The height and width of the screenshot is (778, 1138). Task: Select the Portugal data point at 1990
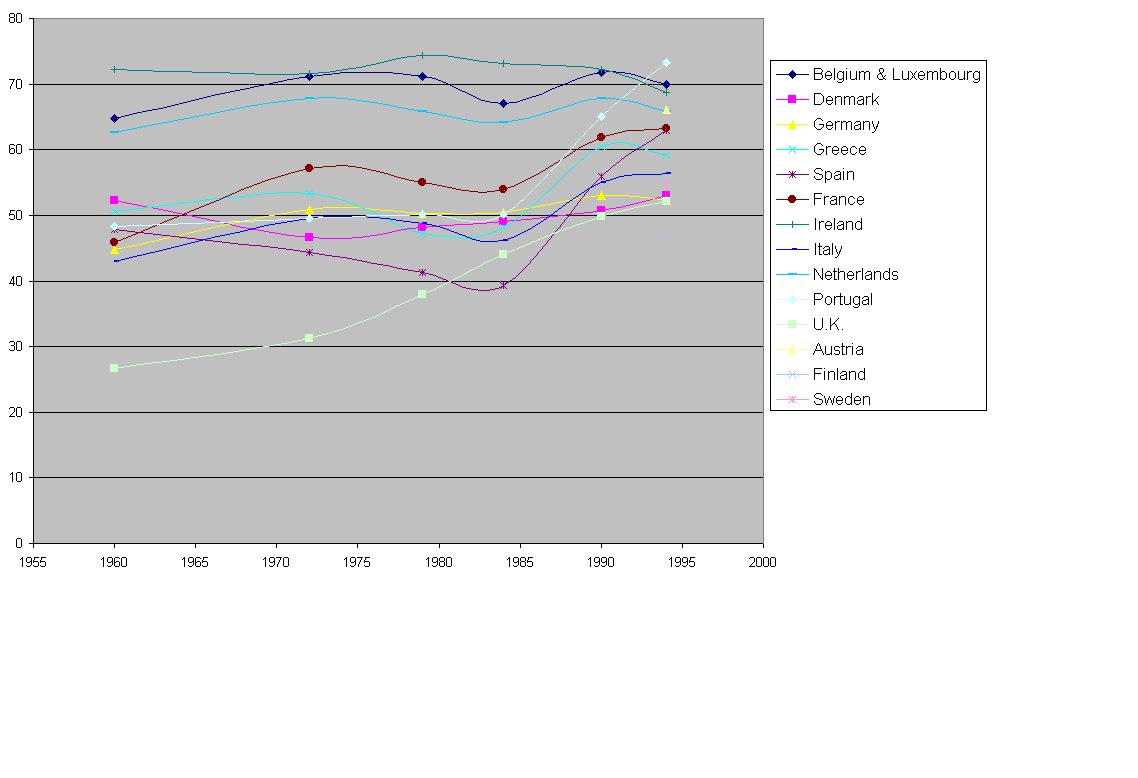click(x=601, y=117)
